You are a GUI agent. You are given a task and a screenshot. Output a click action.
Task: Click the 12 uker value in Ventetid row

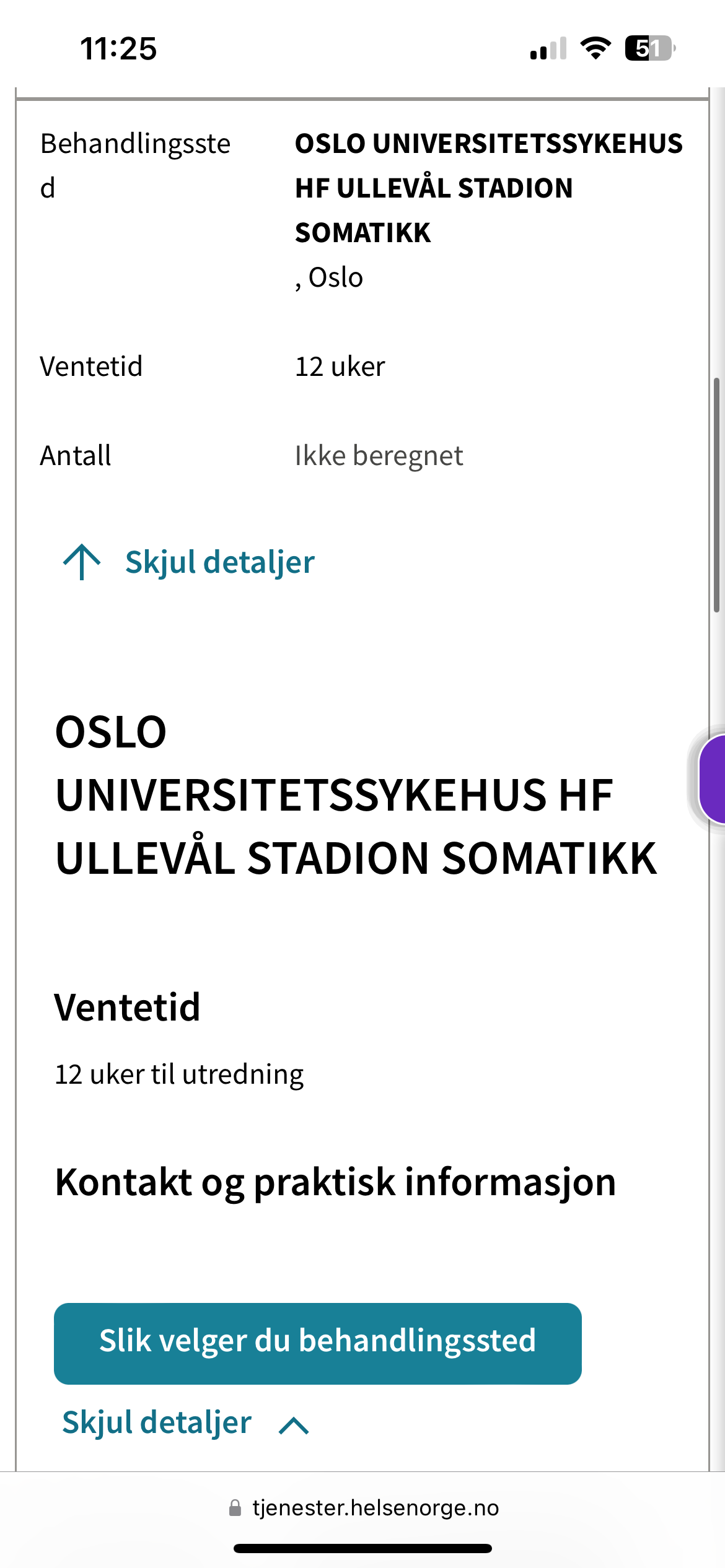[340, 367]
